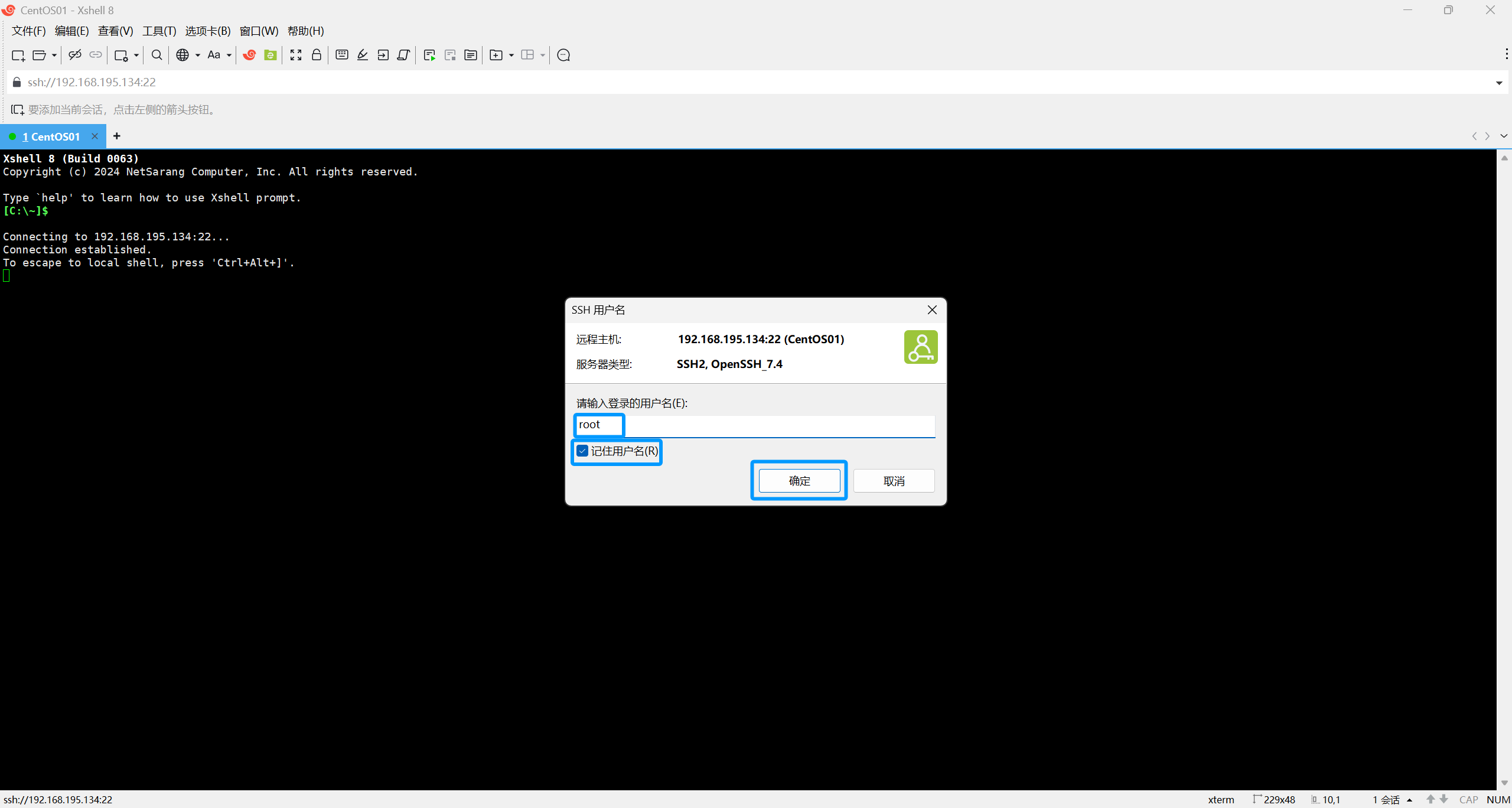Expand the address bar history dropdown
The height and width of the screenshot is (808, 1512).
(1498, 83)
